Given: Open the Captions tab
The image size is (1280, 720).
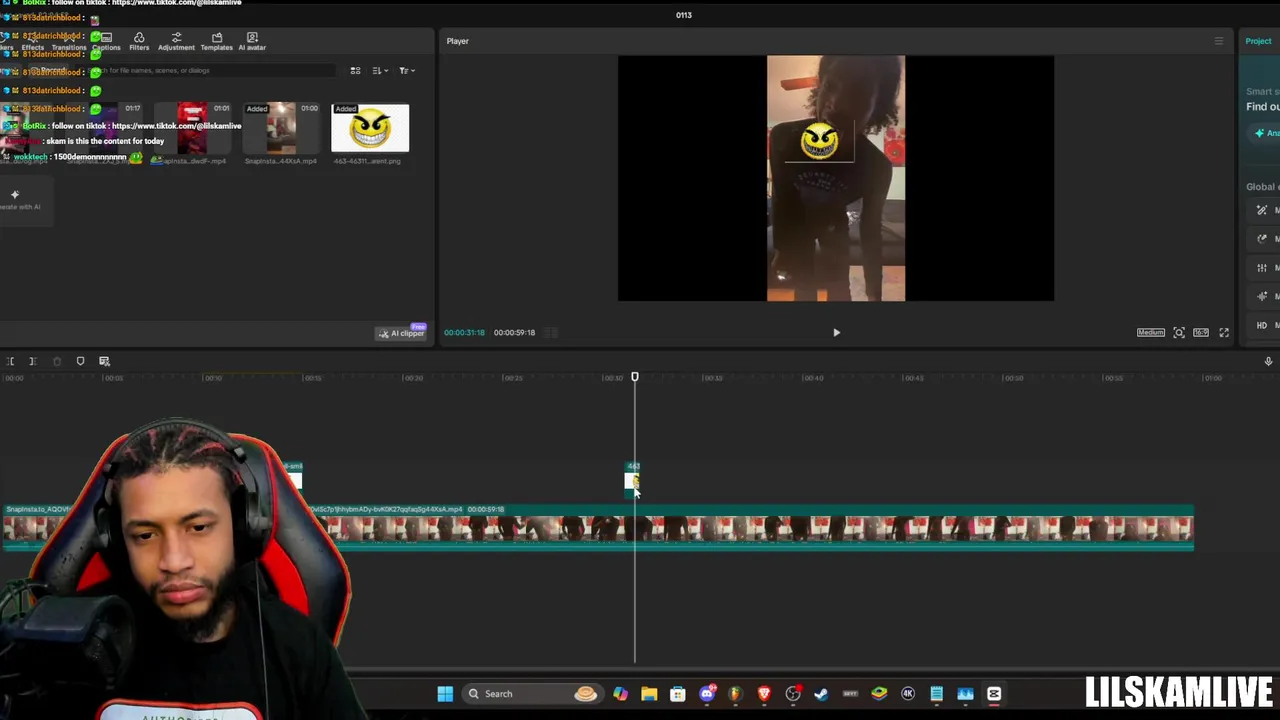Looking at the screenshot, I should 106,41.
